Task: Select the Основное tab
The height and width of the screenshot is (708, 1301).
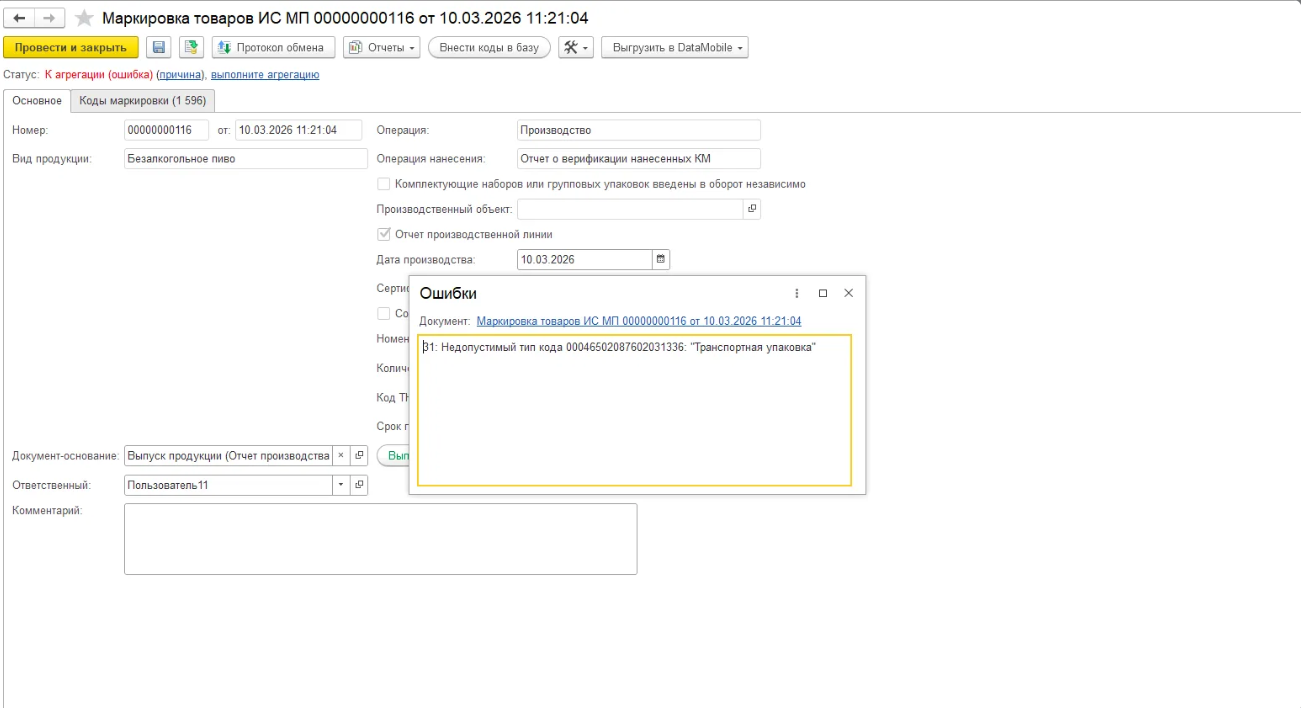Action: point(37,101)
